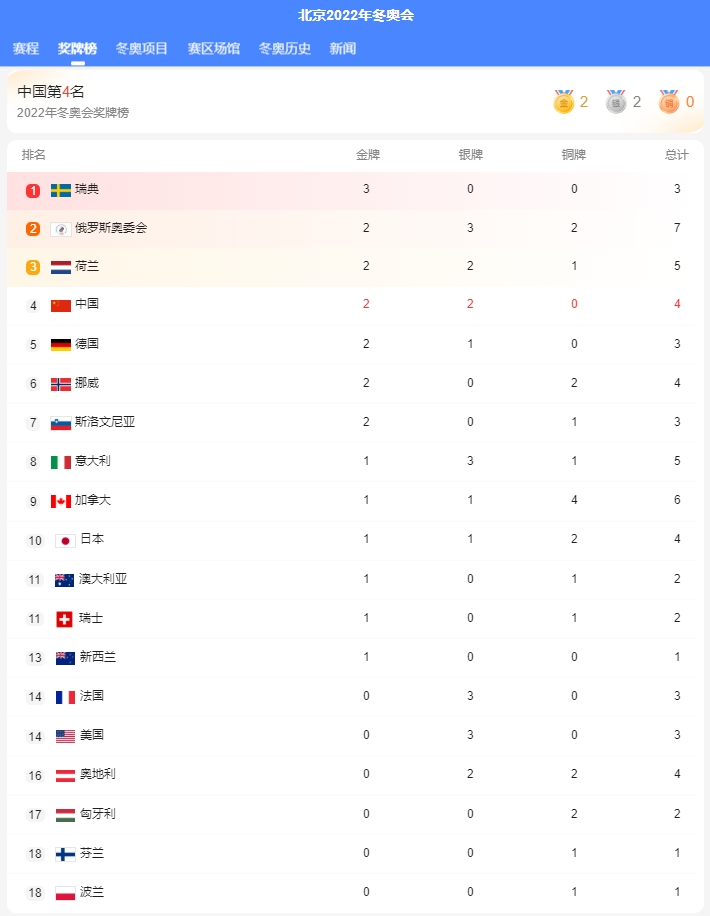
Task: Click the Japan flag icon
Action: click(65, 541)
